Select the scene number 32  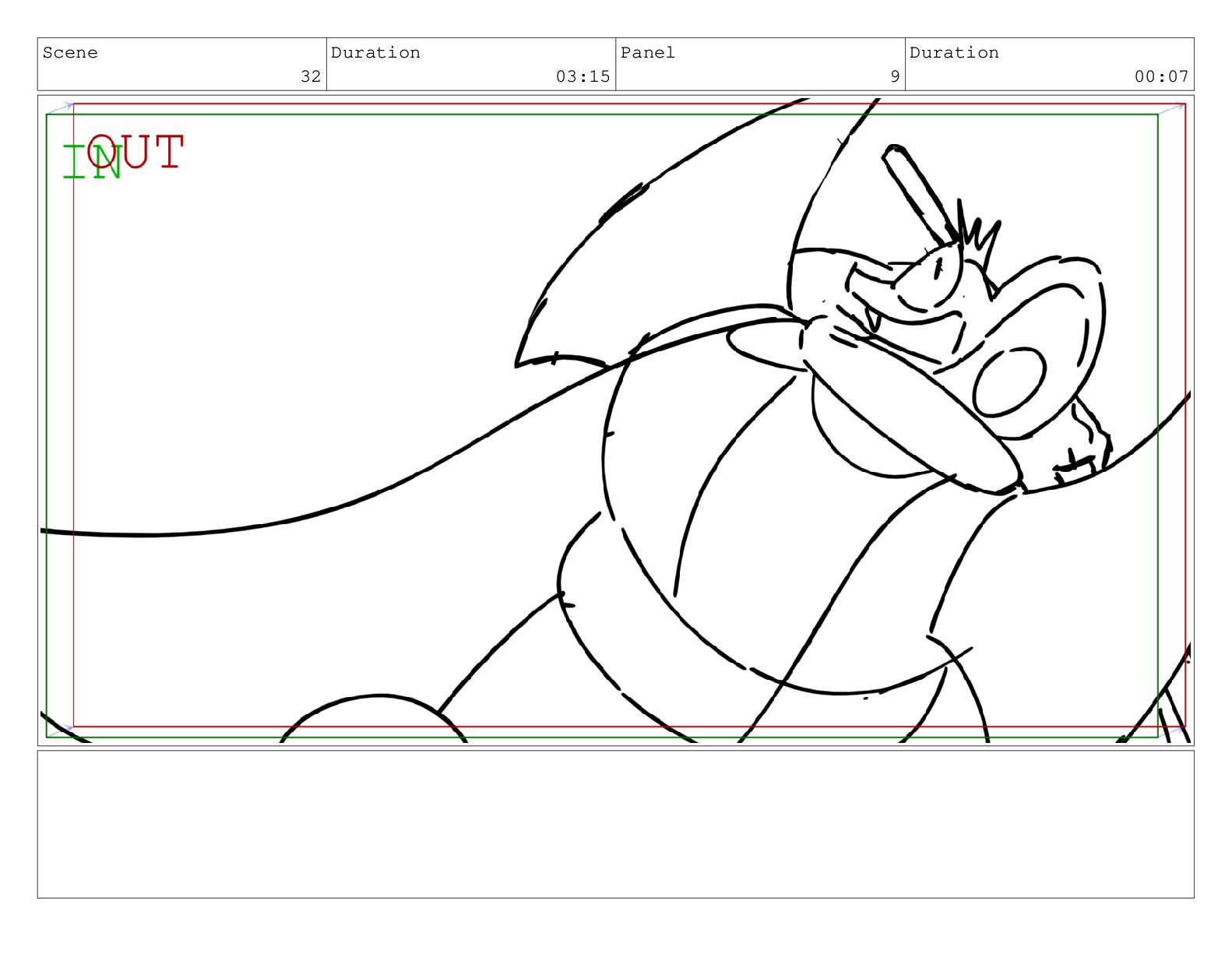pyautogui.click(x=311, y=76)
